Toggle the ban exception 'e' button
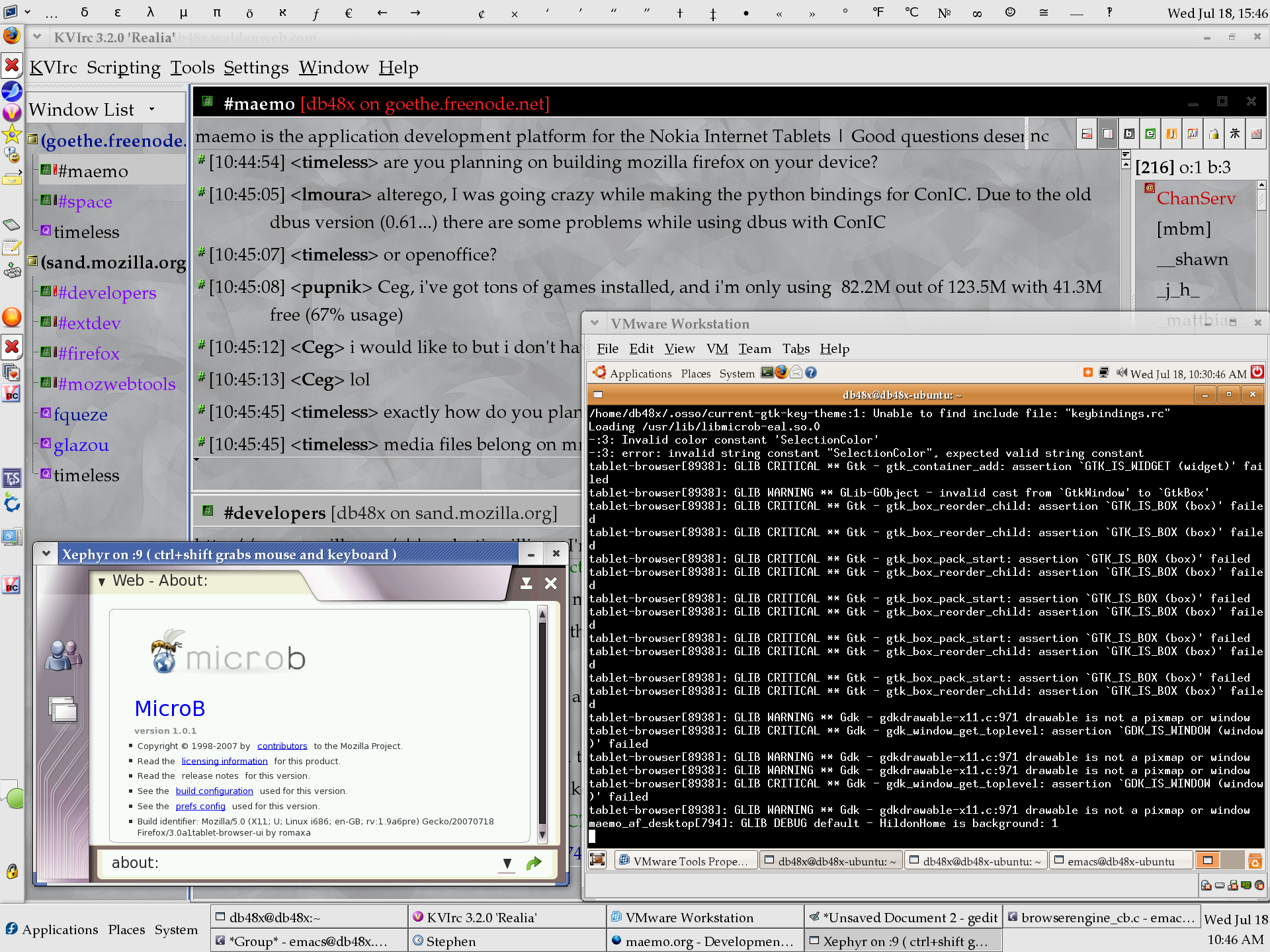 pyautogui.click(x=1150, y=134)
